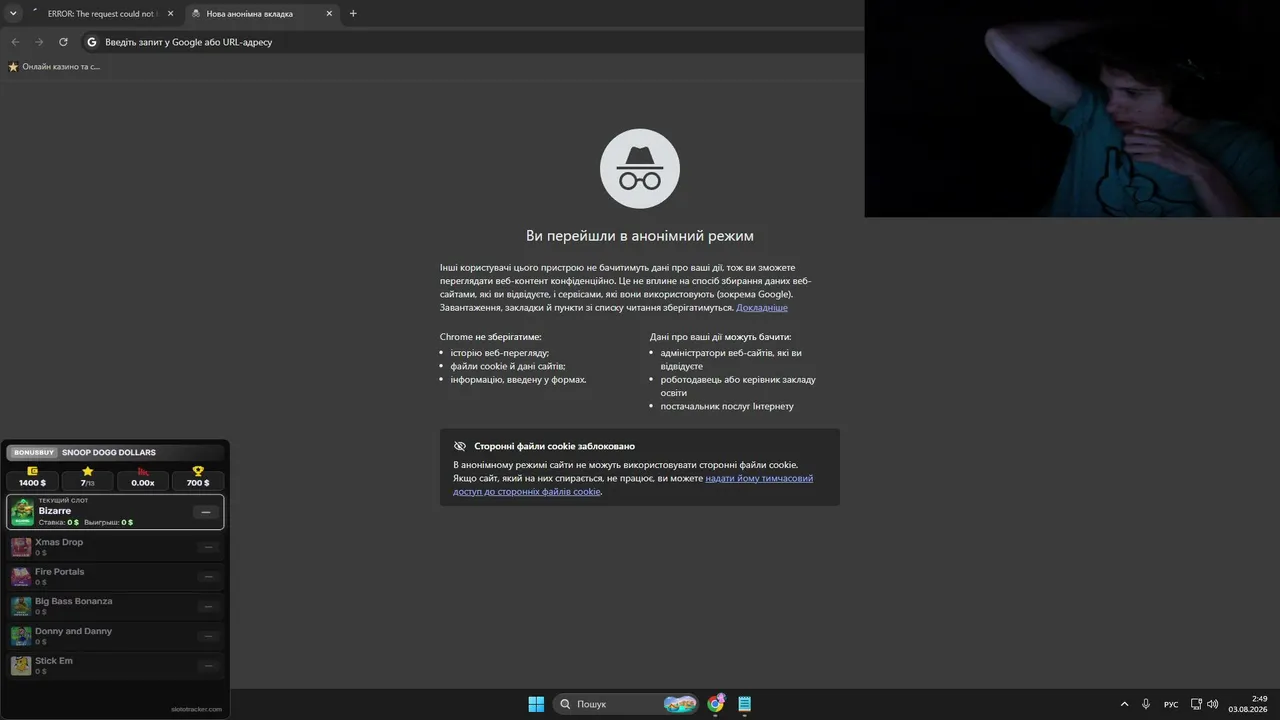Click the Google icon in address bar

[92, 42]
